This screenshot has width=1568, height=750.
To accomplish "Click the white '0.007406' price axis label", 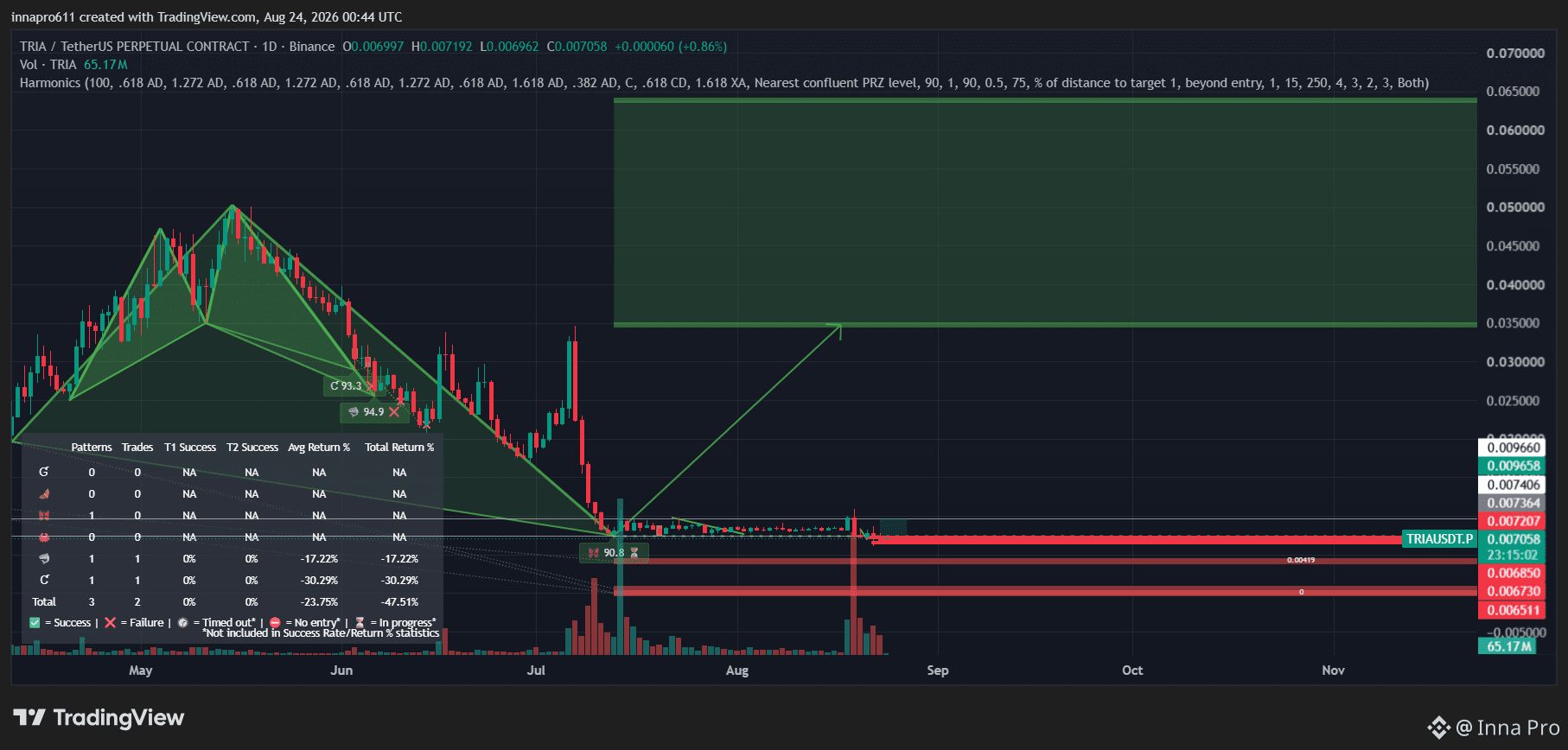I will click(1513, 485).
